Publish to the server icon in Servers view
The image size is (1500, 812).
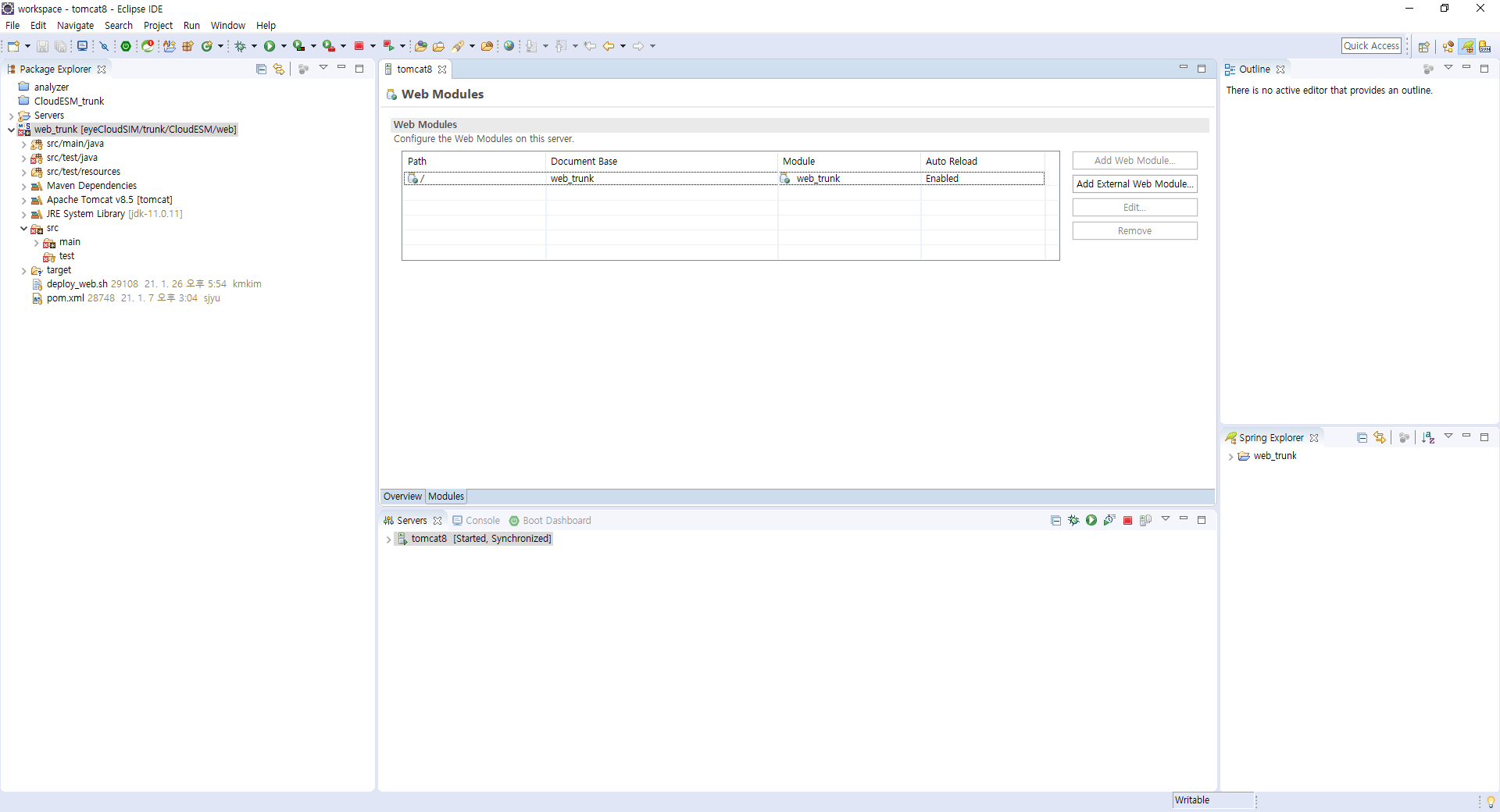(1145, 521)
